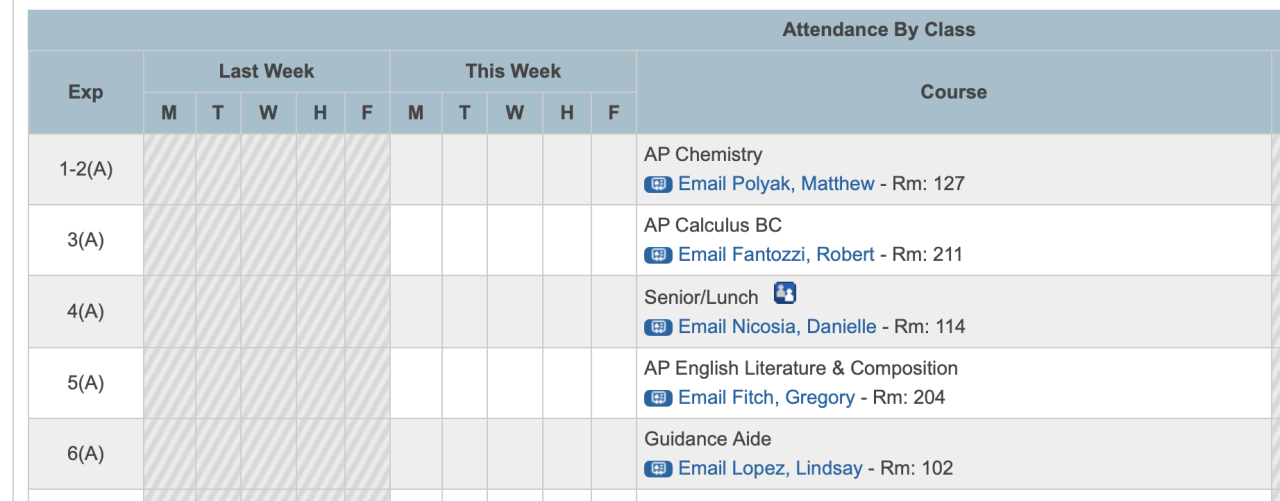
Task: Click the email icon beside Nicosia, Danielle
Action: pyautogui.click(x=658, y=327)
